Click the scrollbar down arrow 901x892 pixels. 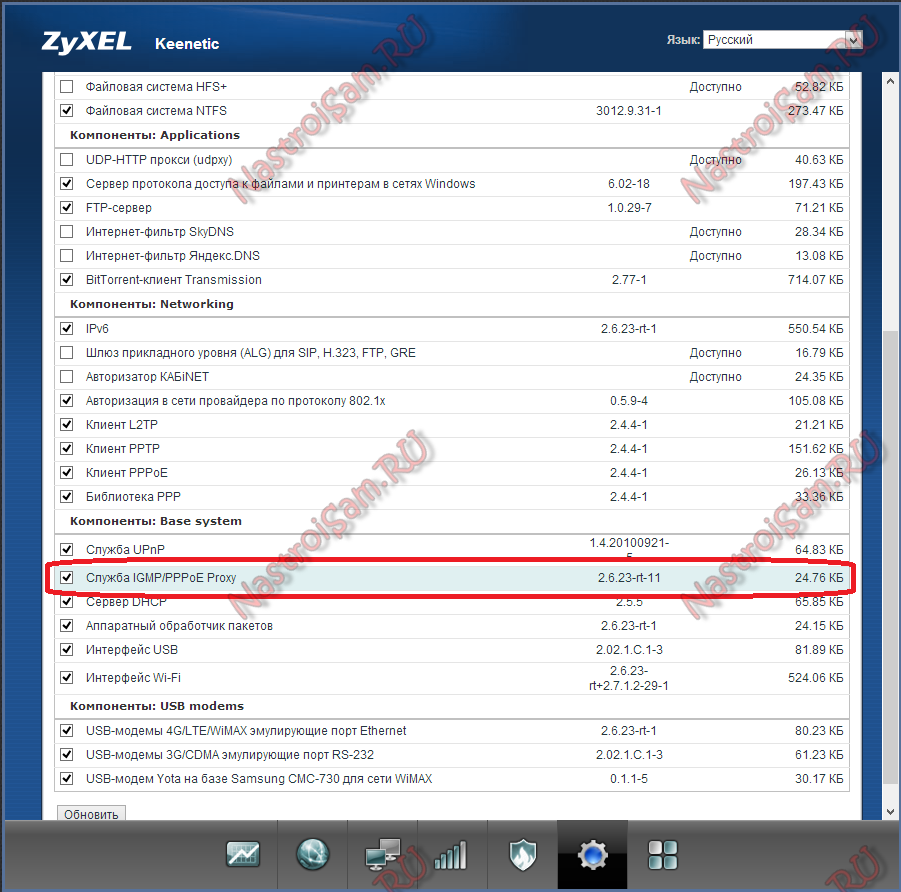tap(890, 810)
